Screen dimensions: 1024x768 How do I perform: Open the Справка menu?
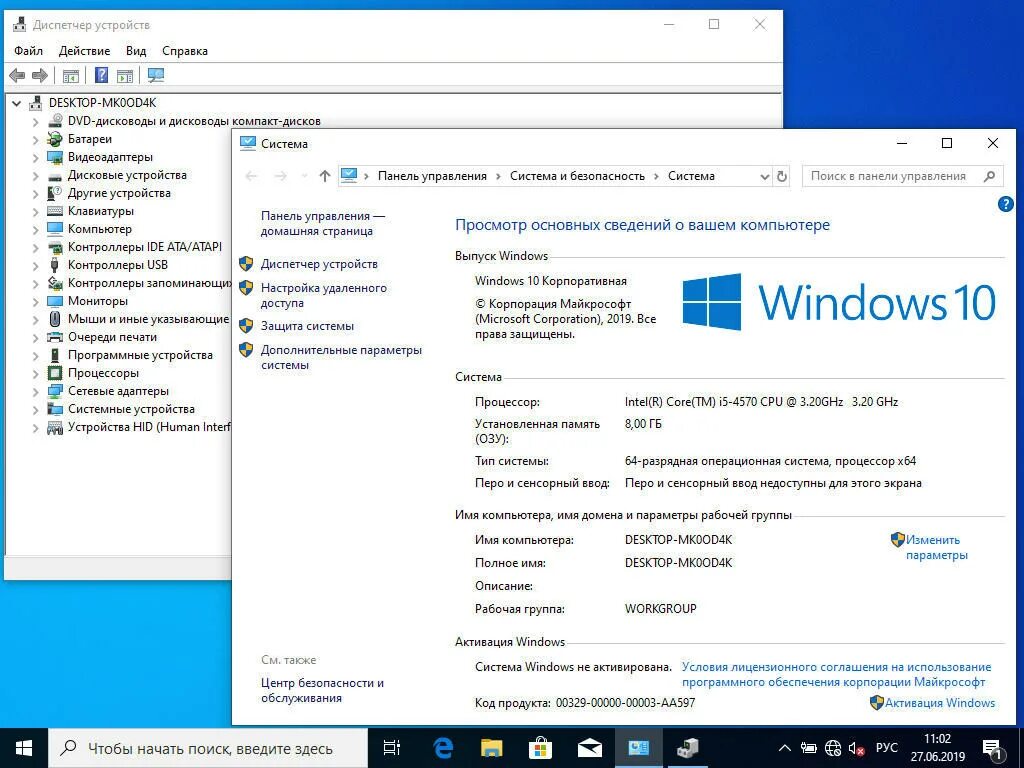pyautogui.click(x=185, y=51)
